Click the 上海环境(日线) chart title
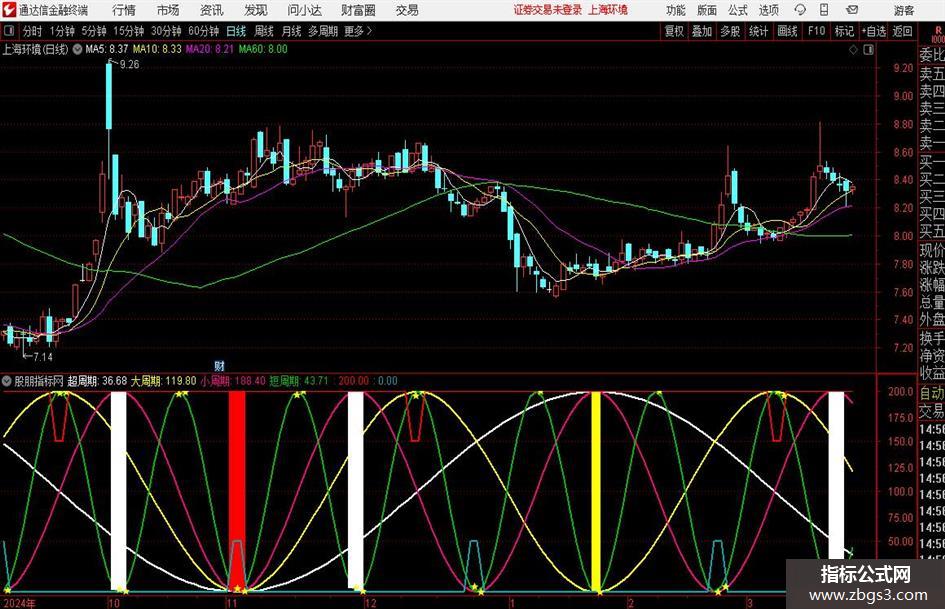Screen dimensions: 945x609 (x=35, y=49)
